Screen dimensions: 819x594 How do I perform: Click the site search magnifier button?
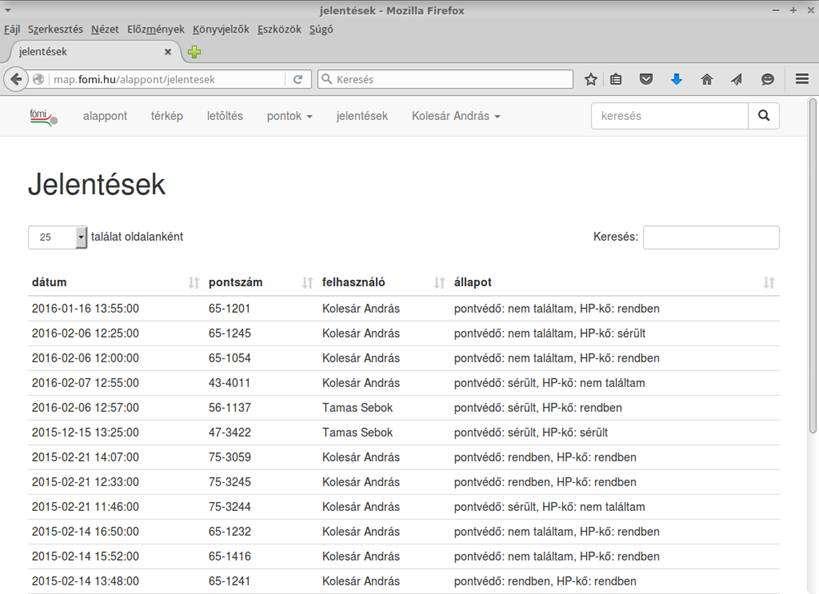coord(764,116)
